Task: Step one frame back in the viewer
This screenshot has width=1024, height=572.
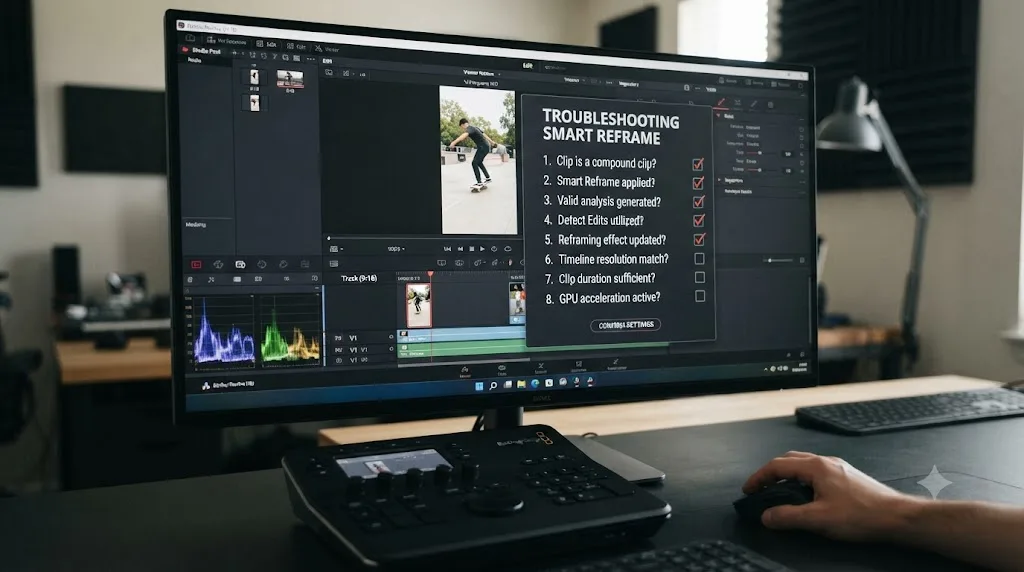Action: pos(460,249)
